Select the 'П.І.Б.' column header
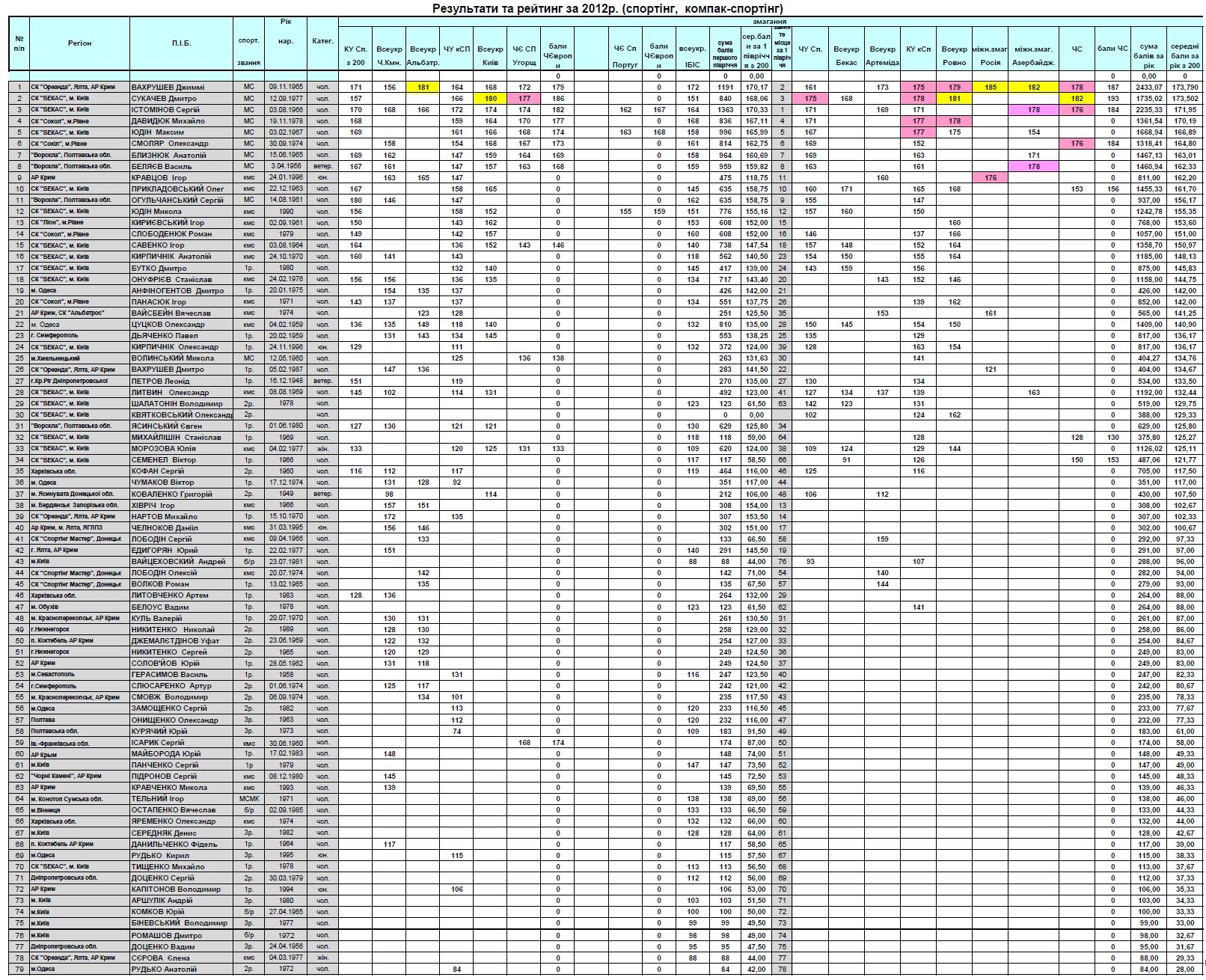 [181, 43]
